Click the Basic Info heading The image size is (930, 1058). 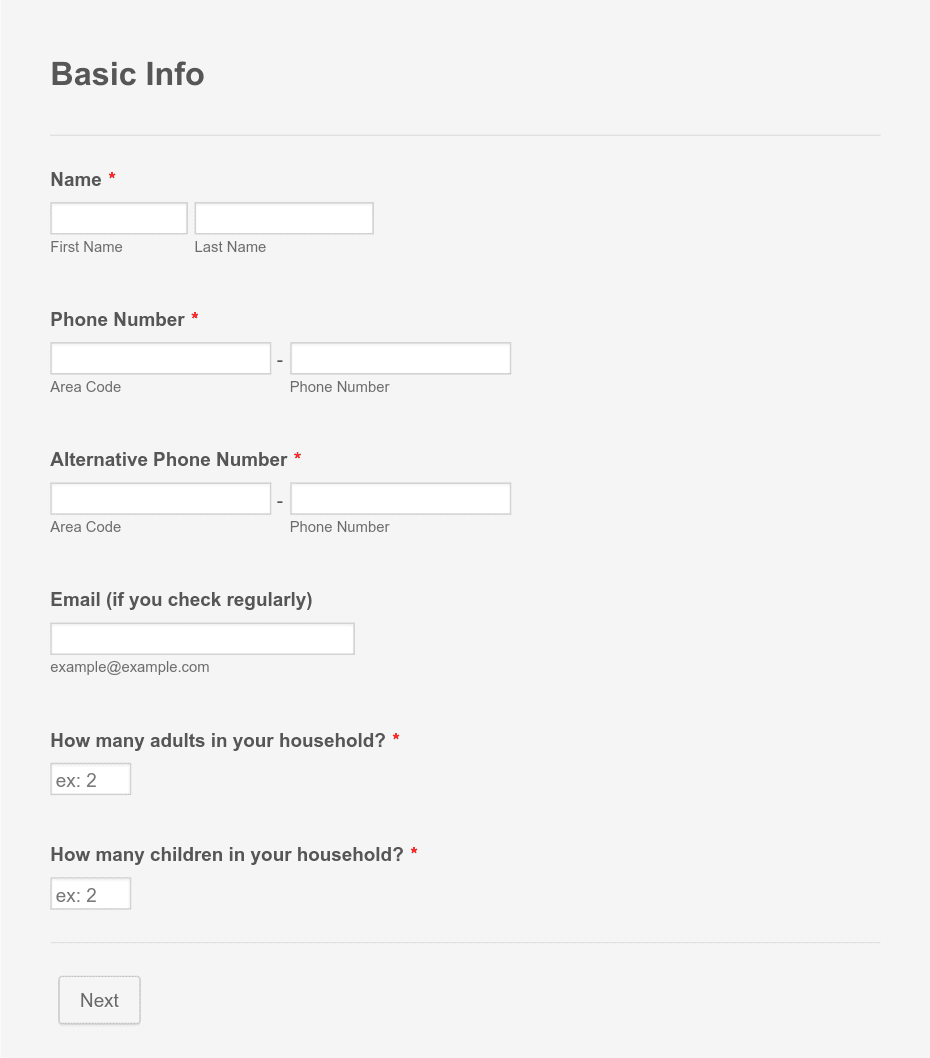click(128, 74)
